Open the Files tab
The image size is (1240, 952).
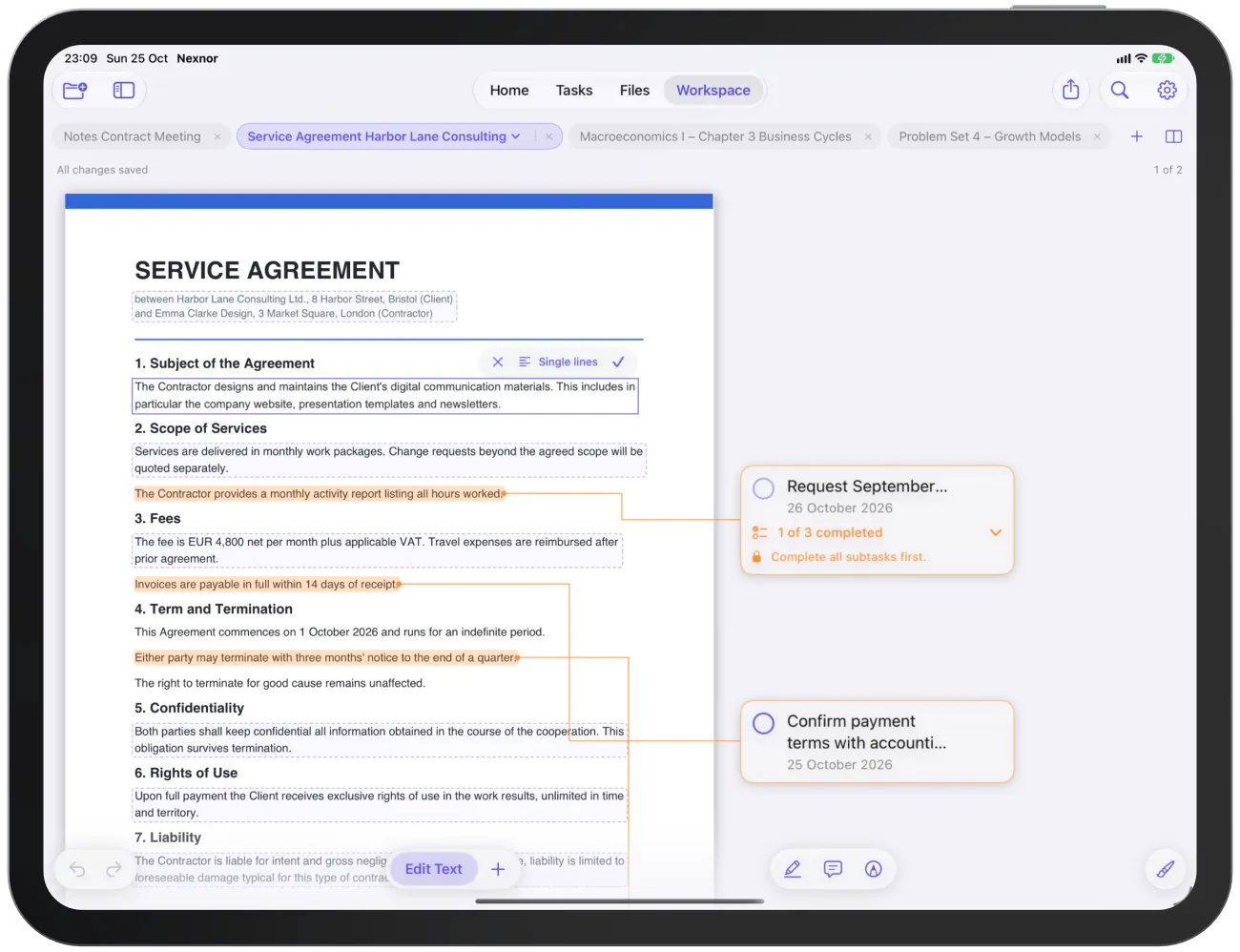634,91
